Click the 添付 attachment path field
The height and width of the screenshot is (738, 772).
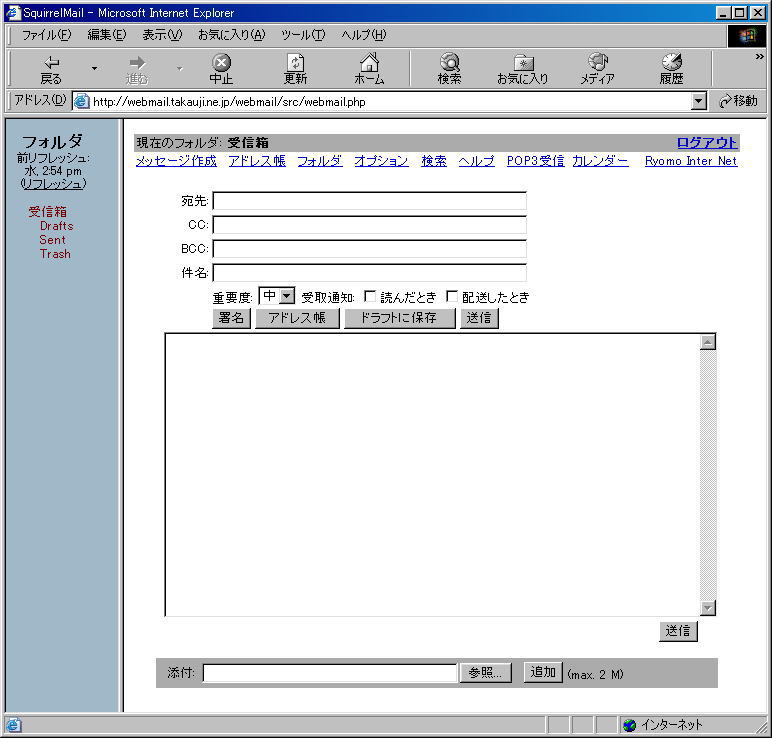coord(330,673)
